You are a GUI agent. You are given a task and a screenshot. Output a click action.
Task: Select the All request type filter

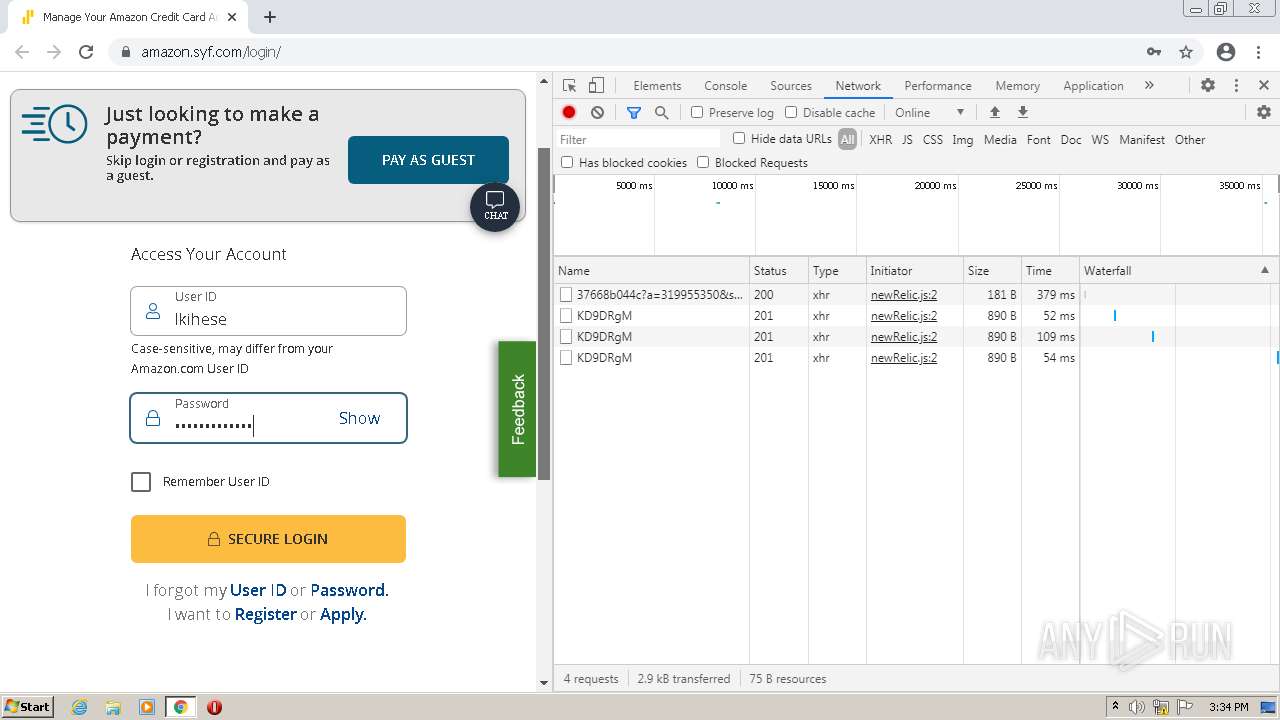point(848,140)
